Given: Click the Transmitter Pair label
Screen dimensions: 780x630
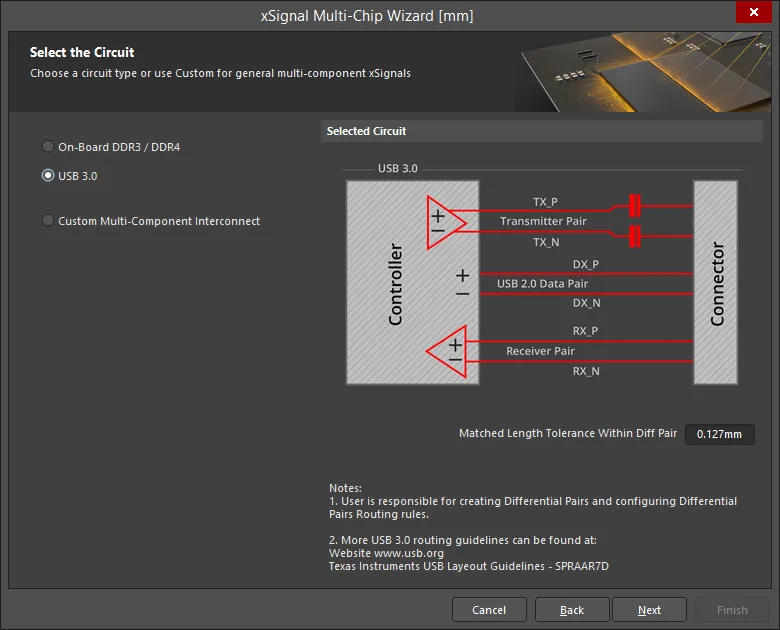Looking at the screenshot, I should point(543,221).
